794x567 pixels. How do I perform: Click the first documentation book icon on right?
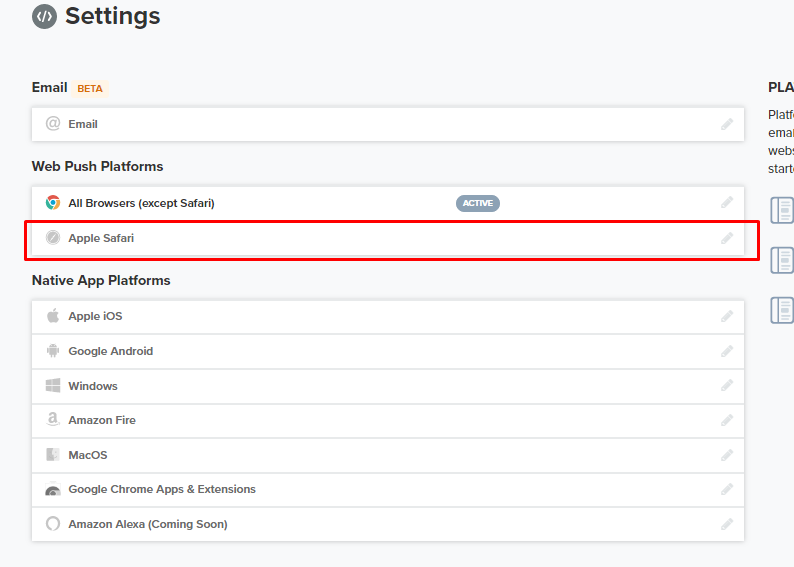tap(782, 210)
